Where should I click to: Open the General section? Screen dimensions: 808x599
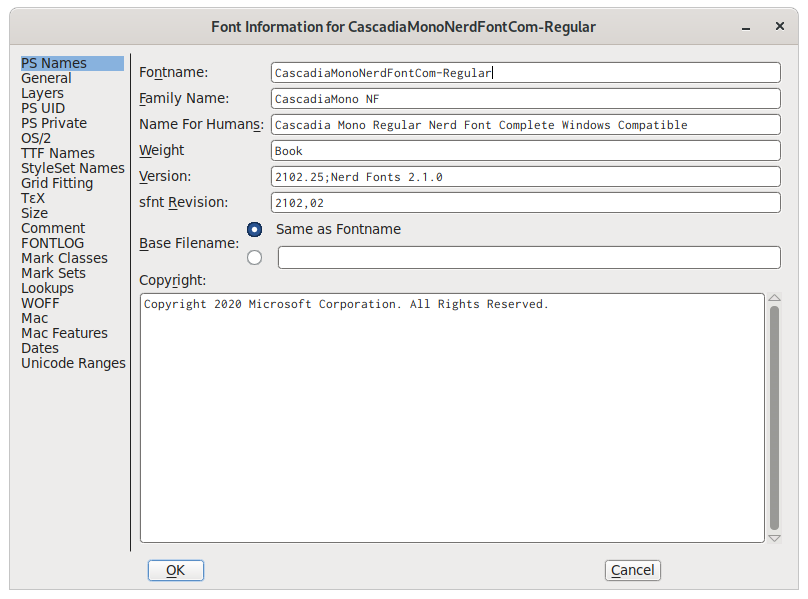coord(46,78)
